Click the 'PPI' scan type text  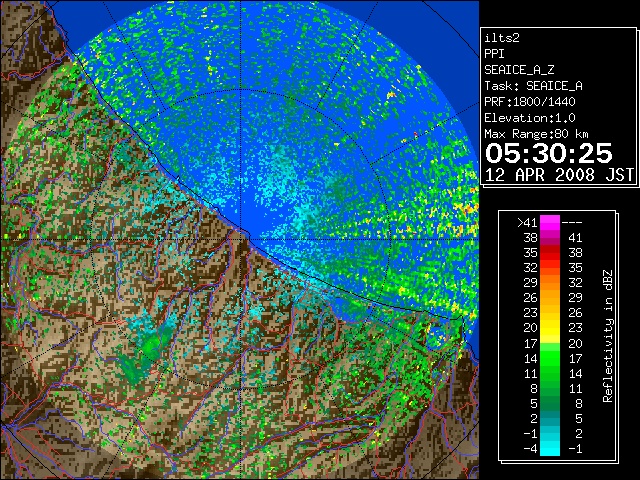494,54
